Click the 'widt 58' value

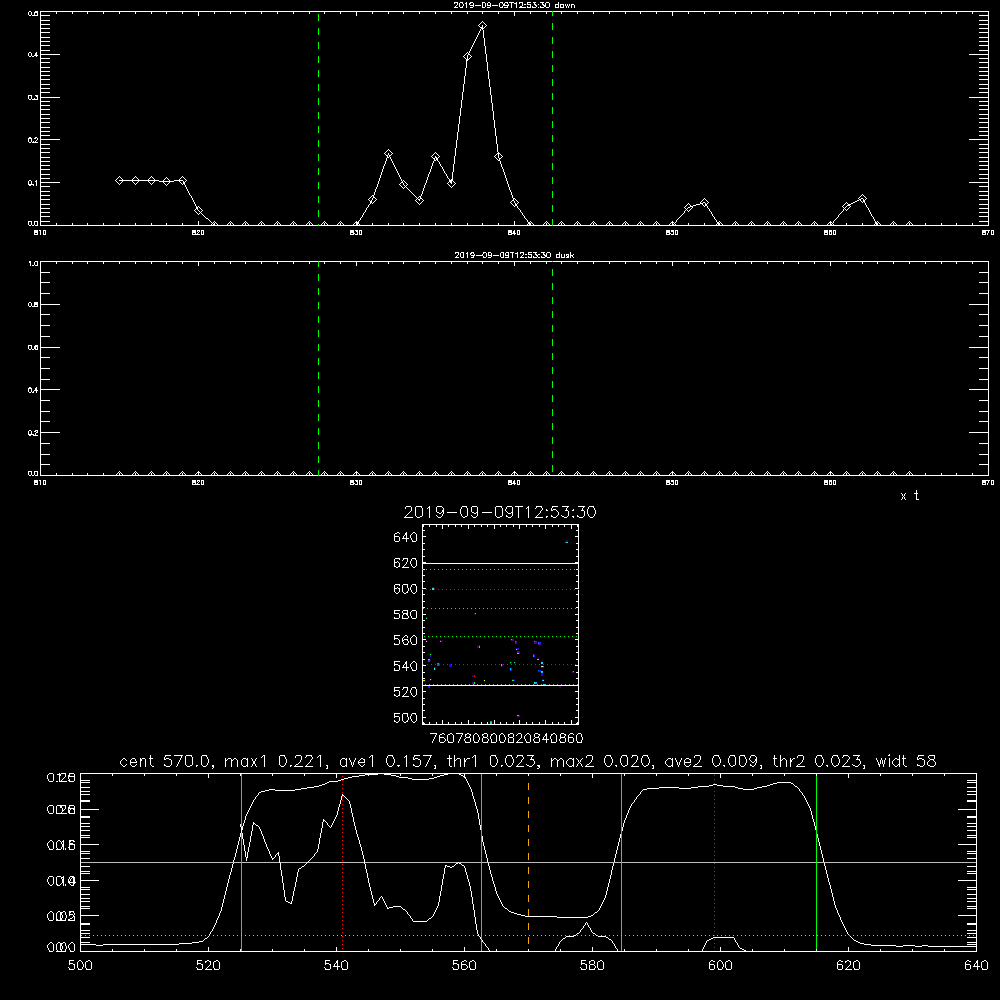coord(906,761)
